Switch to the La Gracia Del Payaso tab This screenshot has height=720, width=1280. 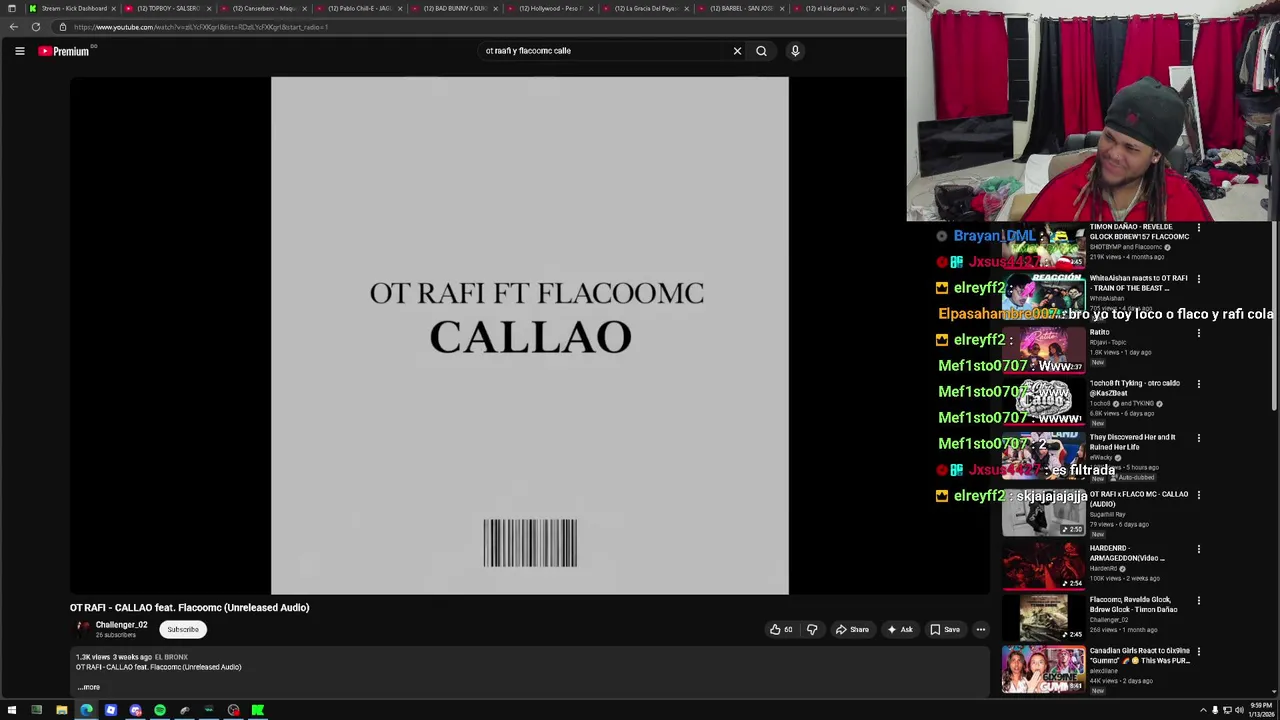click(646, 8)
